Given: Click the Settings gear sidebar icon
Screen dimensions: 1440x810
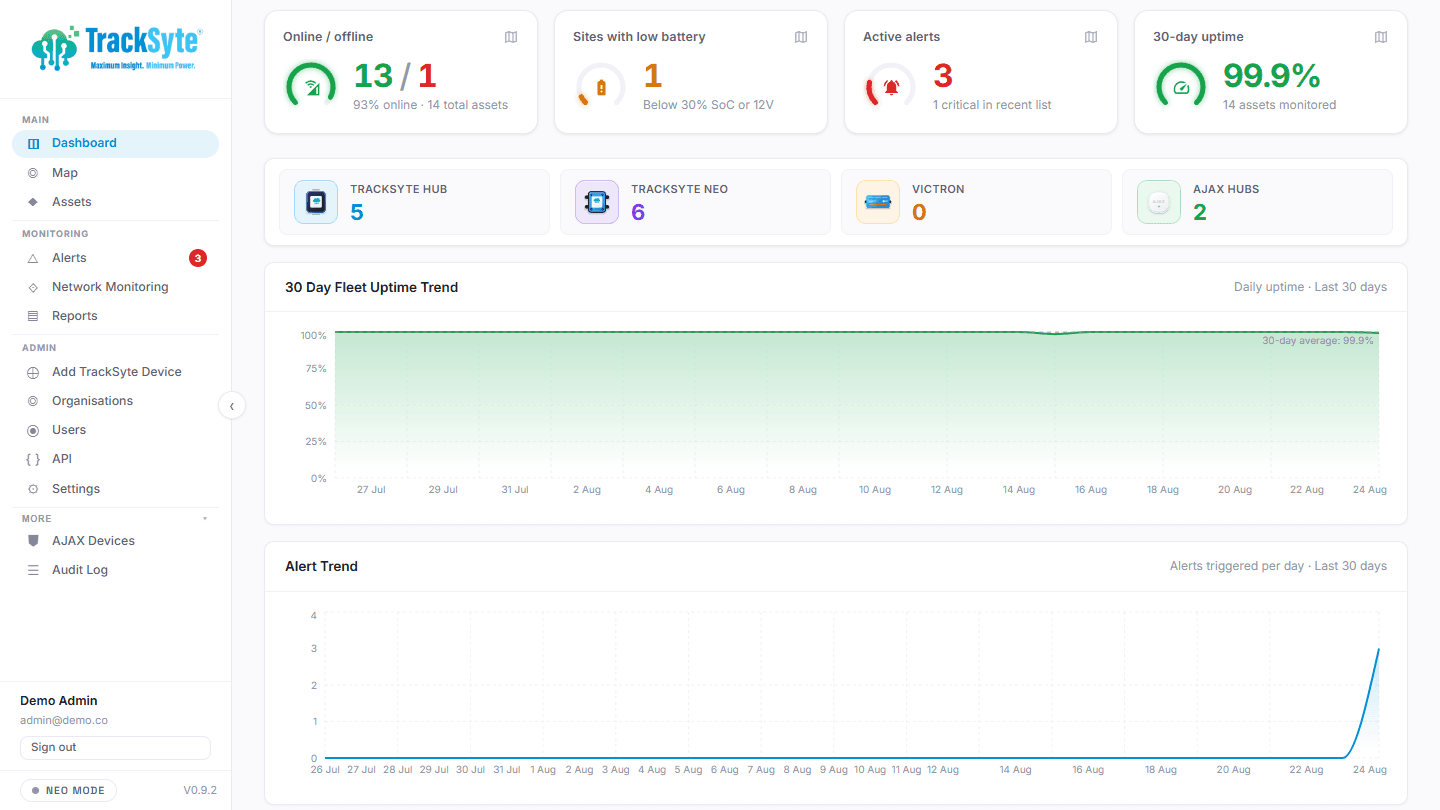Looking at the screenshot, I should (x=33, y=489).
